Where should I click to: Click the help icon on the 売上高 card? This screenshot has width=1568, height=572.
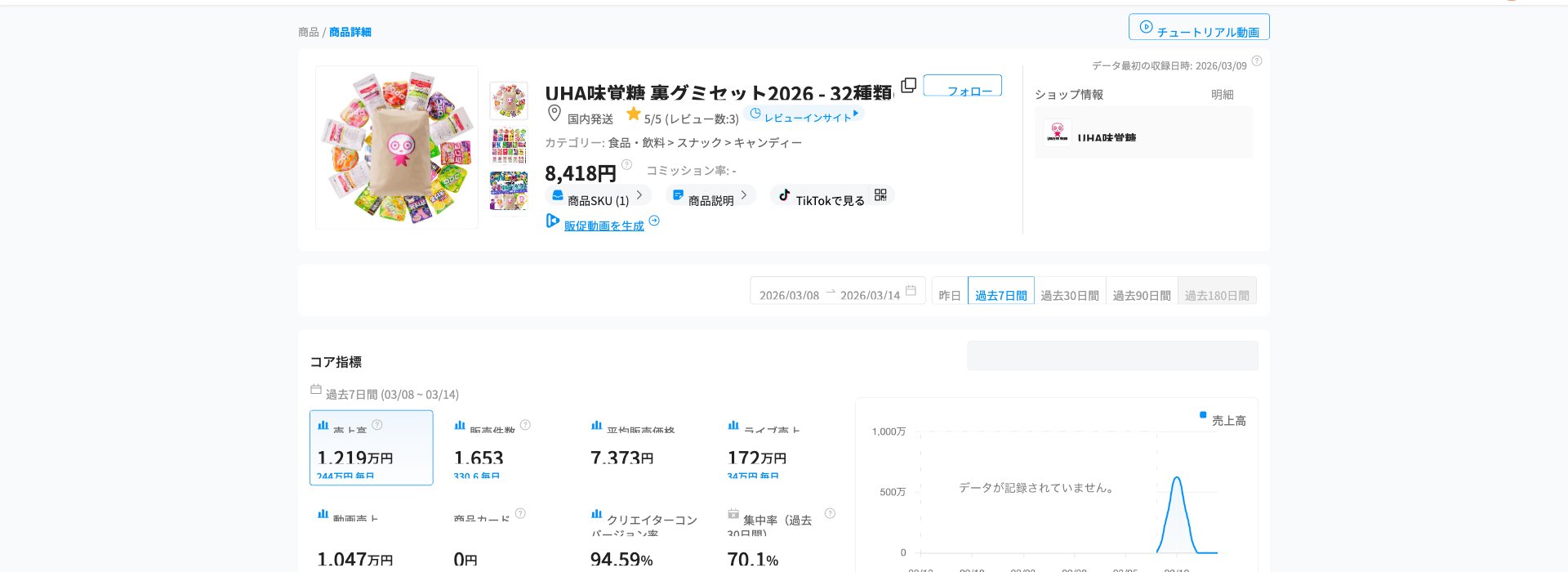[377, 425]
